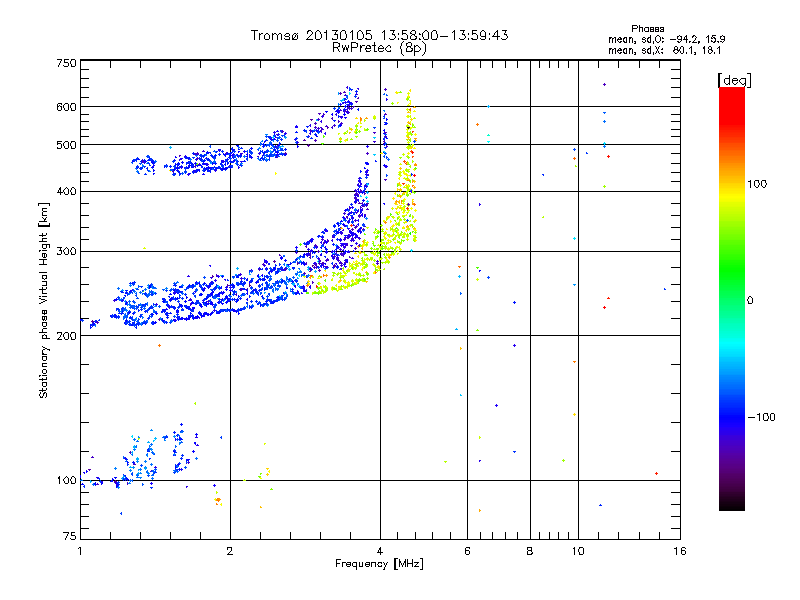Click the y-axis '400' tick label

66,191
